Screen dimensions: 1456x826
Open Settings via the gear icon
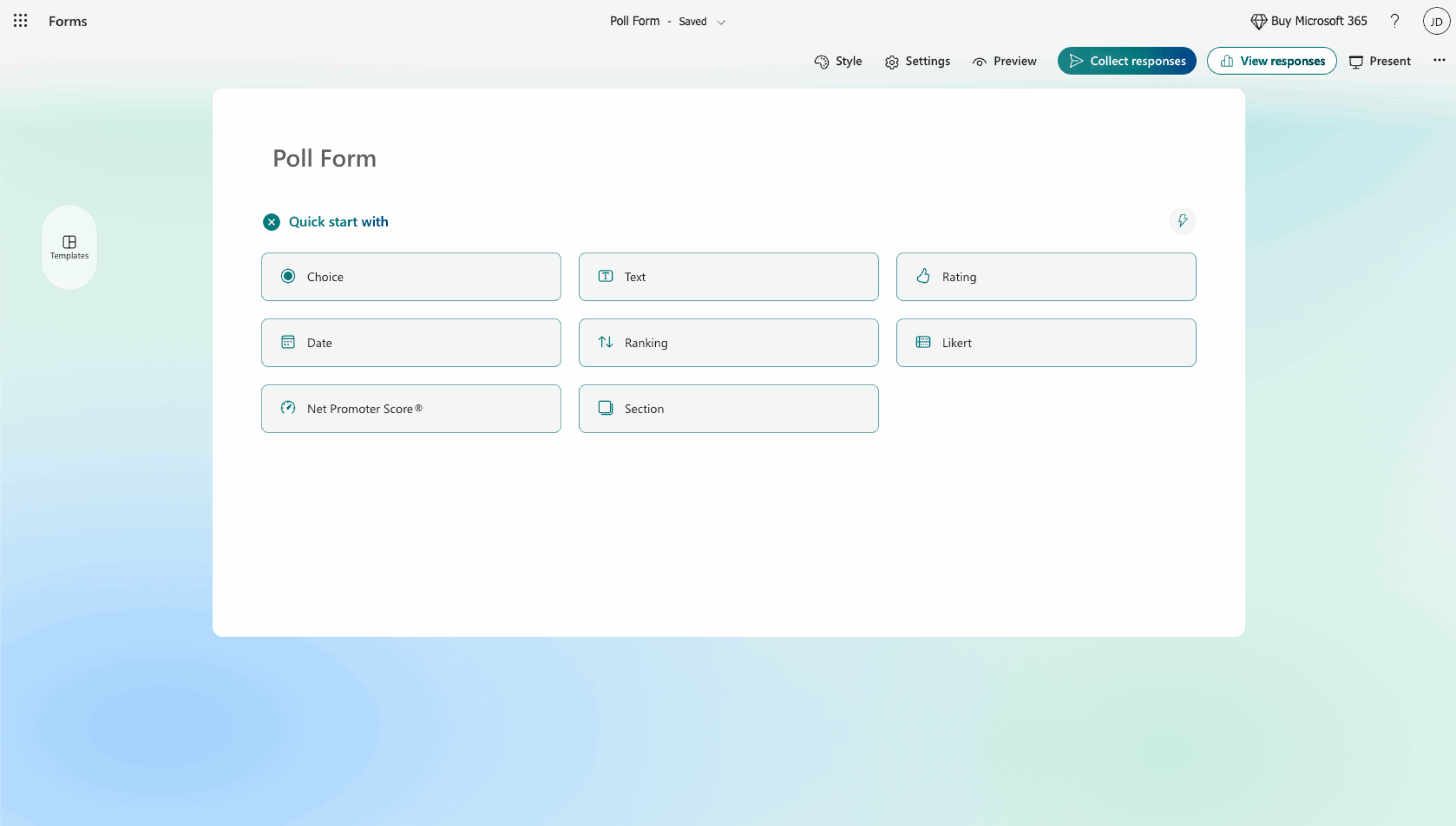pyautogui.click(x=891, y=61)
